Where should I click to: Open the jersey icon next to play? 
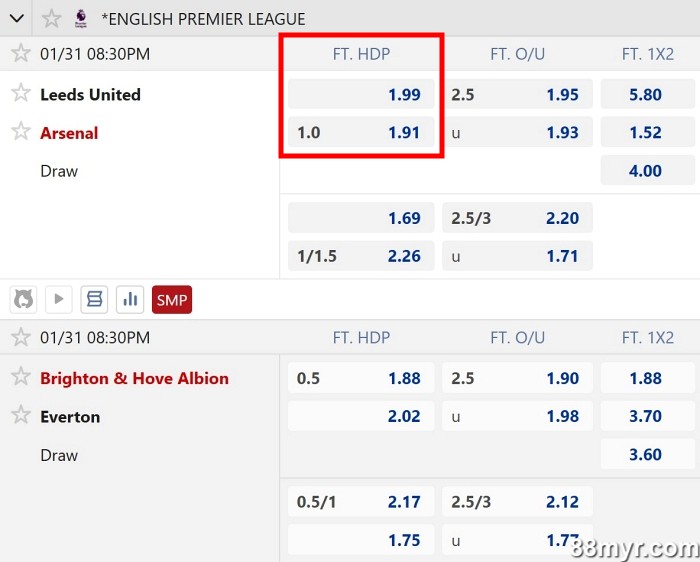(23, 298)
